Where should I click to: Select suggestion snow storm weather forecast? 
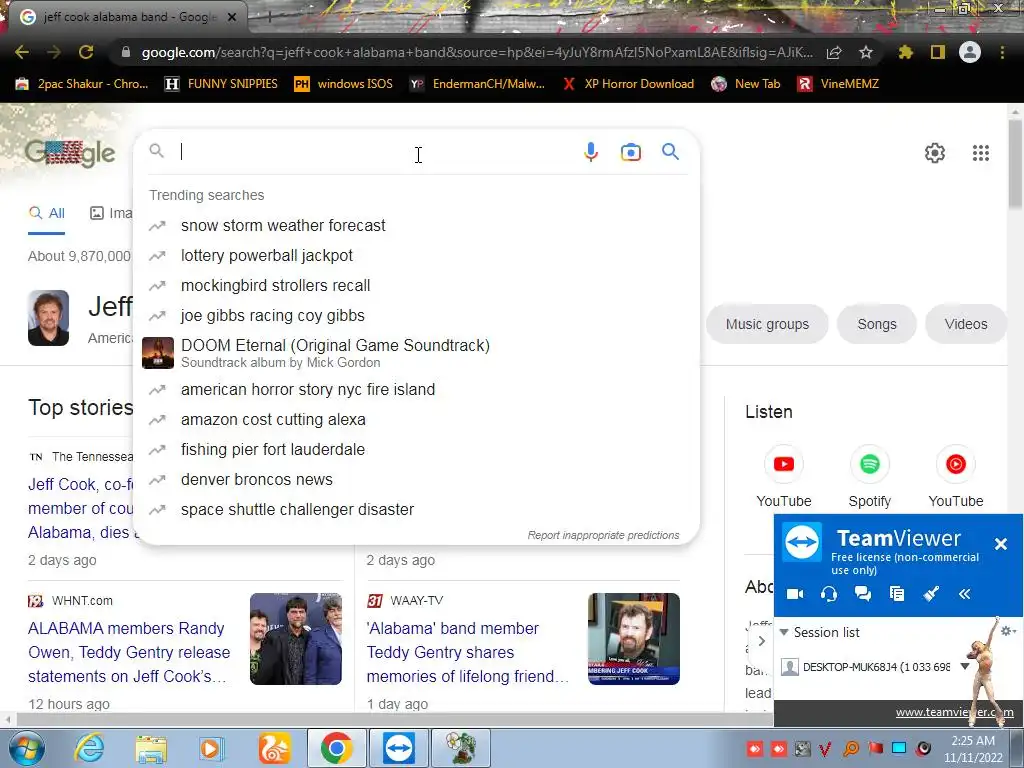pyautogui.click(x=416, y=225)
